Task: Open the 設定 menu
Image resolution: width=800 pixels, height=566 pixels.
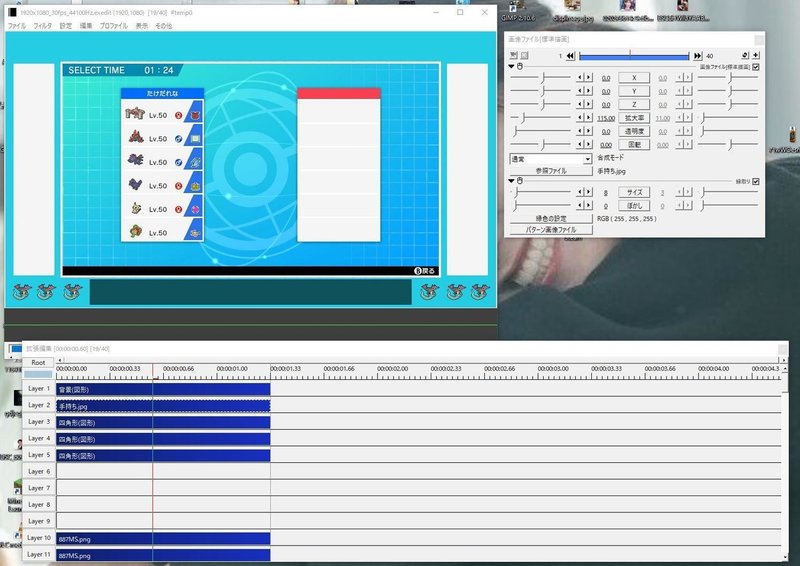Action: pos(66,26)
